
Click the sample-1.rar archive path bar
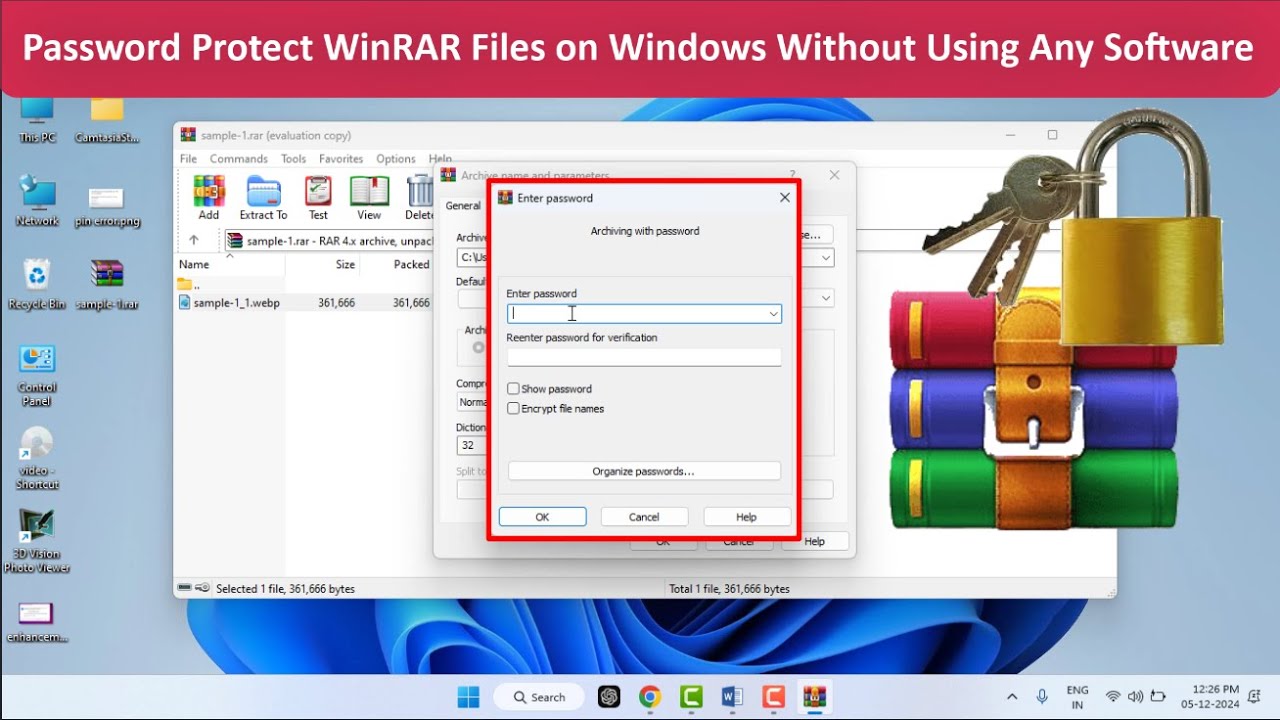[x=330, y=241]
